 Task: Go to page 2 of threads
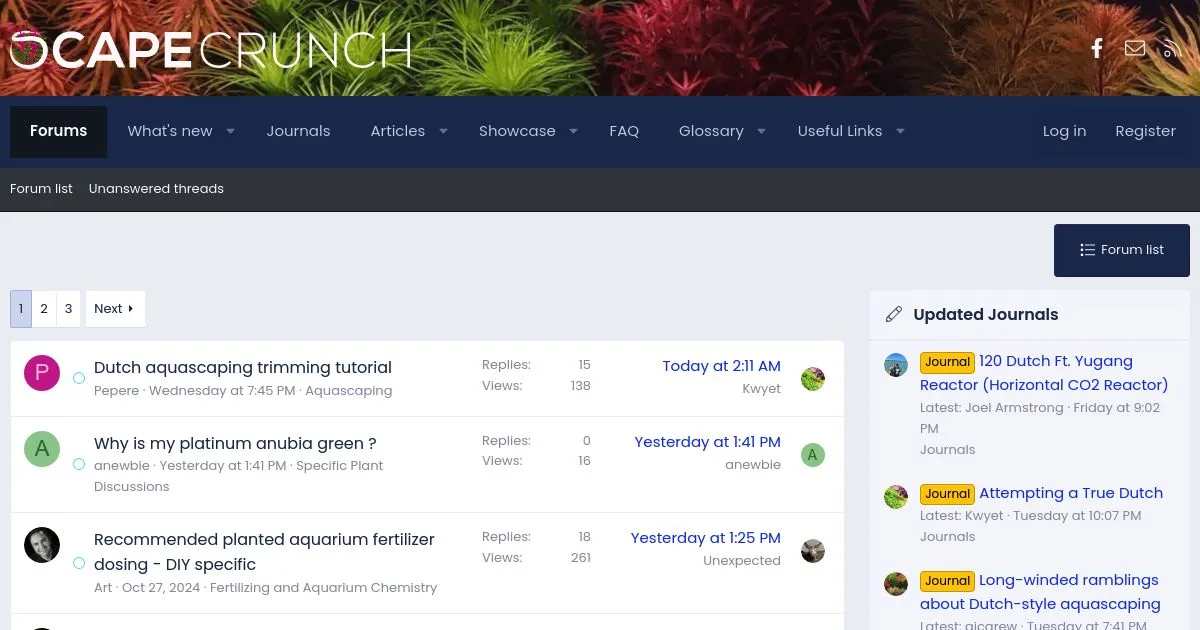(x=44, y=309)
